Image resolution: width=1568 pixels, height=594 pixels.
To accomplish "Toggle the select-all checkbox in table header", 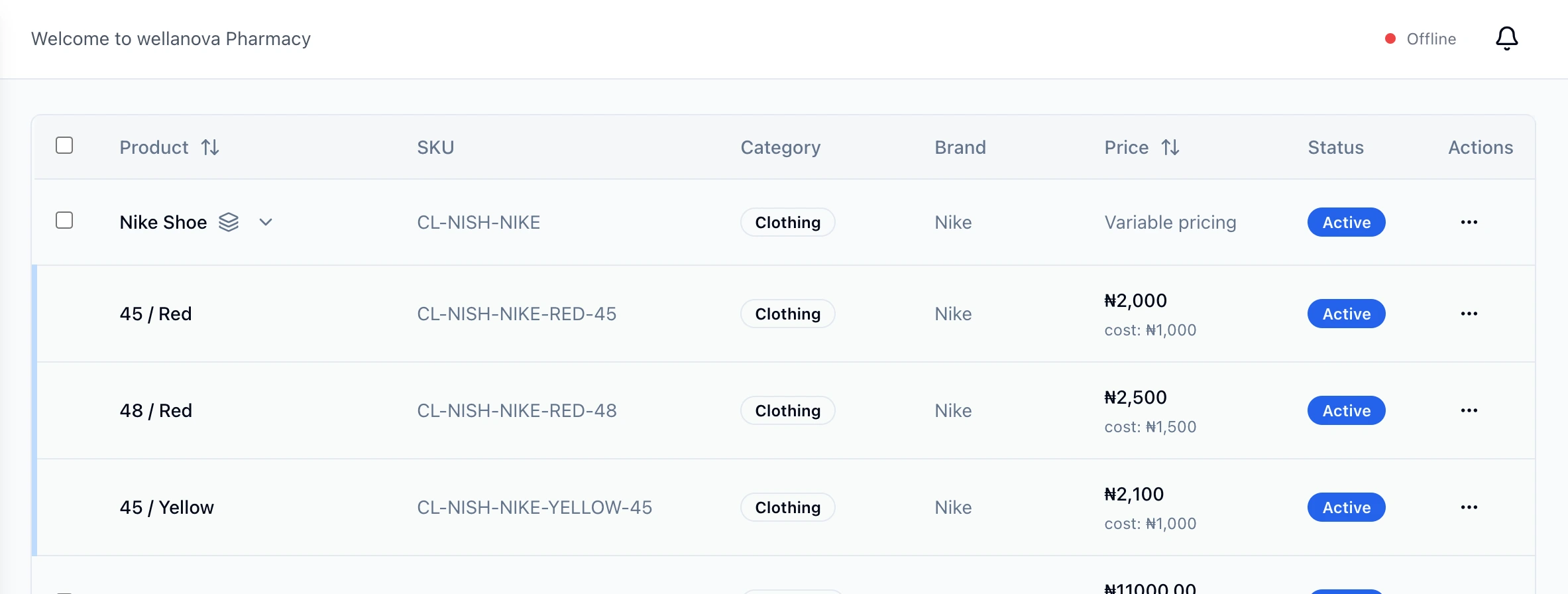I will pyautogui.click(x=64, y=145).
